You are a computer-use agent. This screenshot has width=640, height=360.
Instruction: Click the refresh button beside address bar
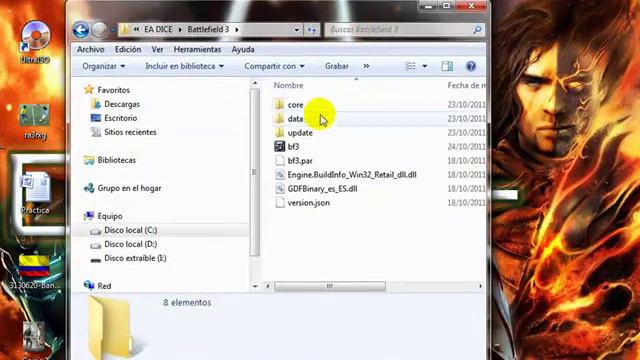click(312, 30)
